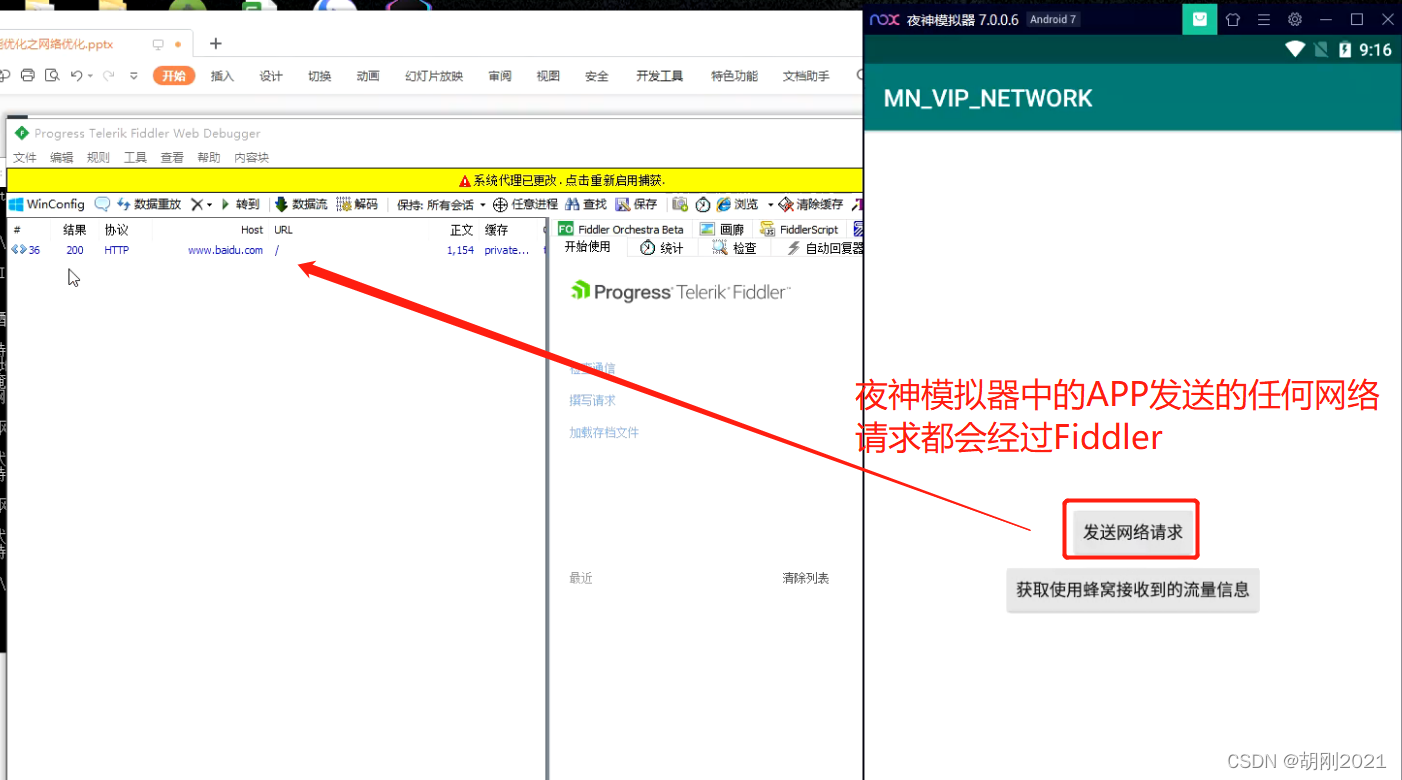1402x780 pixels.
Task: Click 撰写请求 link in Fiddler start page
Action: [x=592, y=400]
